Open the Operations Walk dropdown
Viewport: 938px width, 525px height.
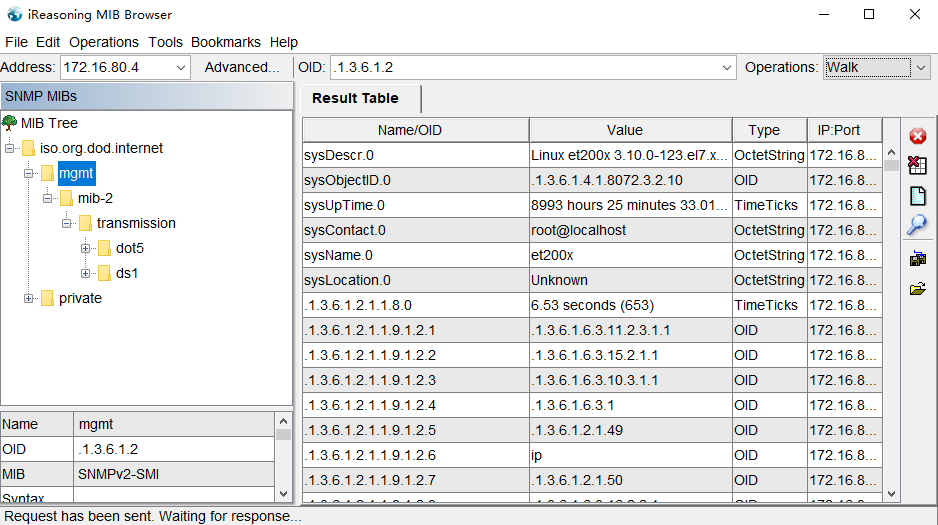(x=921, y=68)
